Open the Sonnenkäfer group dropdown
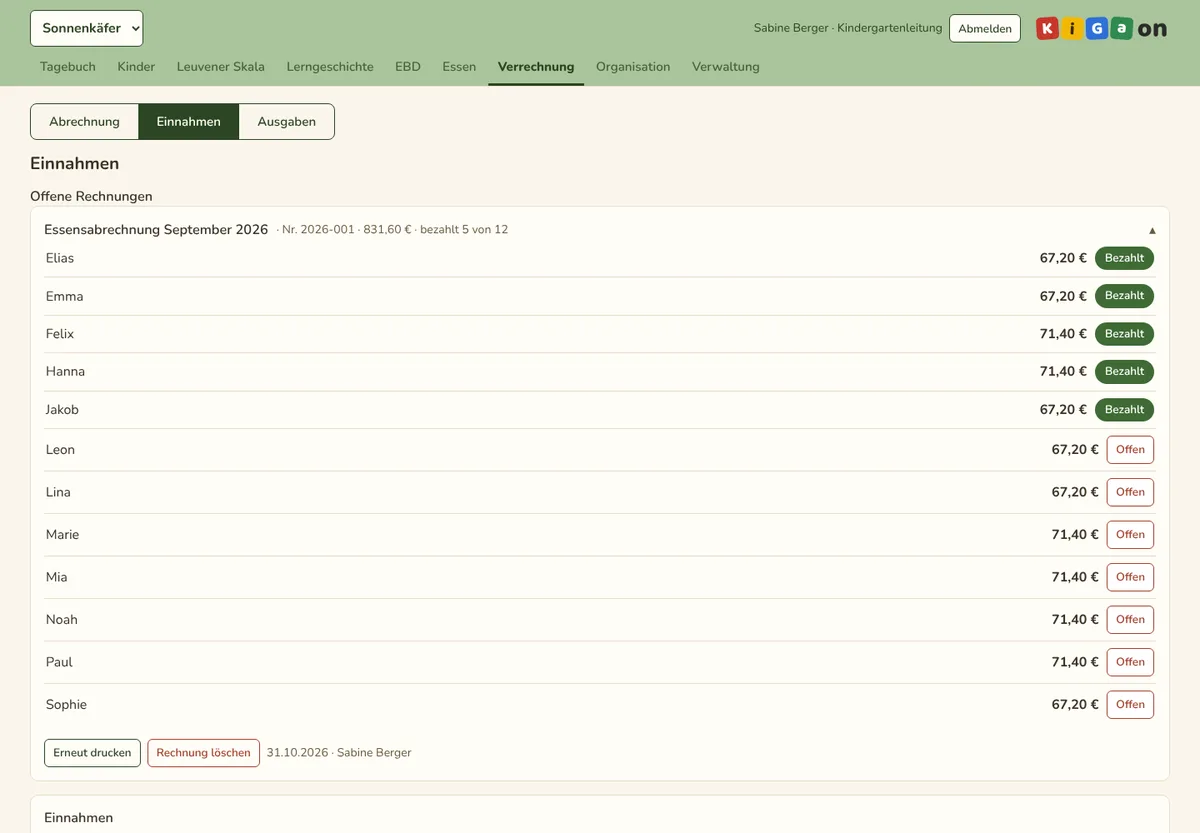The width and height of the screenshot is (1200, 833). click(87, 28)
